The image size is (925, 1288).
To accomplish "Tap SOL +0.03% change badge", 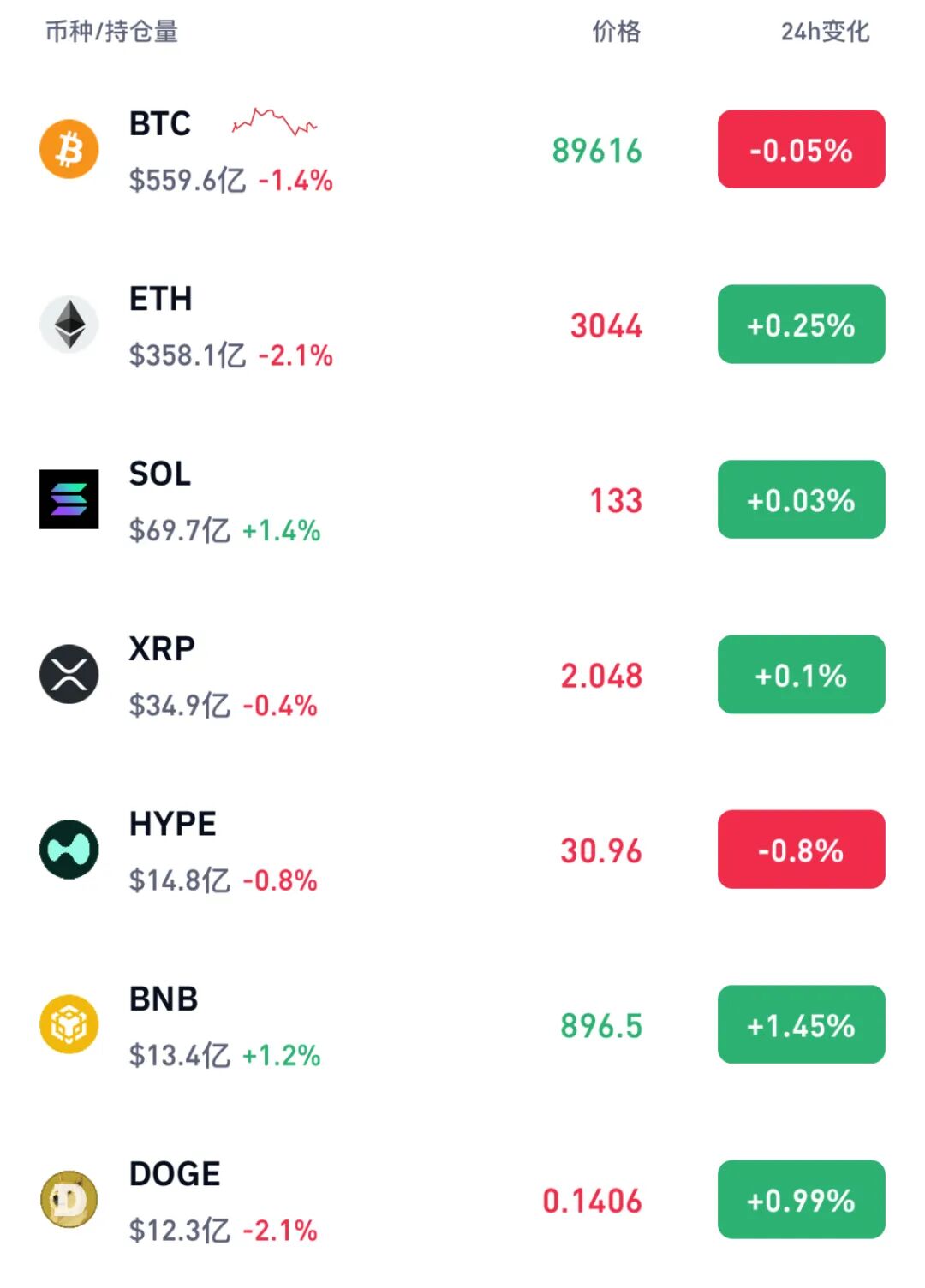I will 801,499.
